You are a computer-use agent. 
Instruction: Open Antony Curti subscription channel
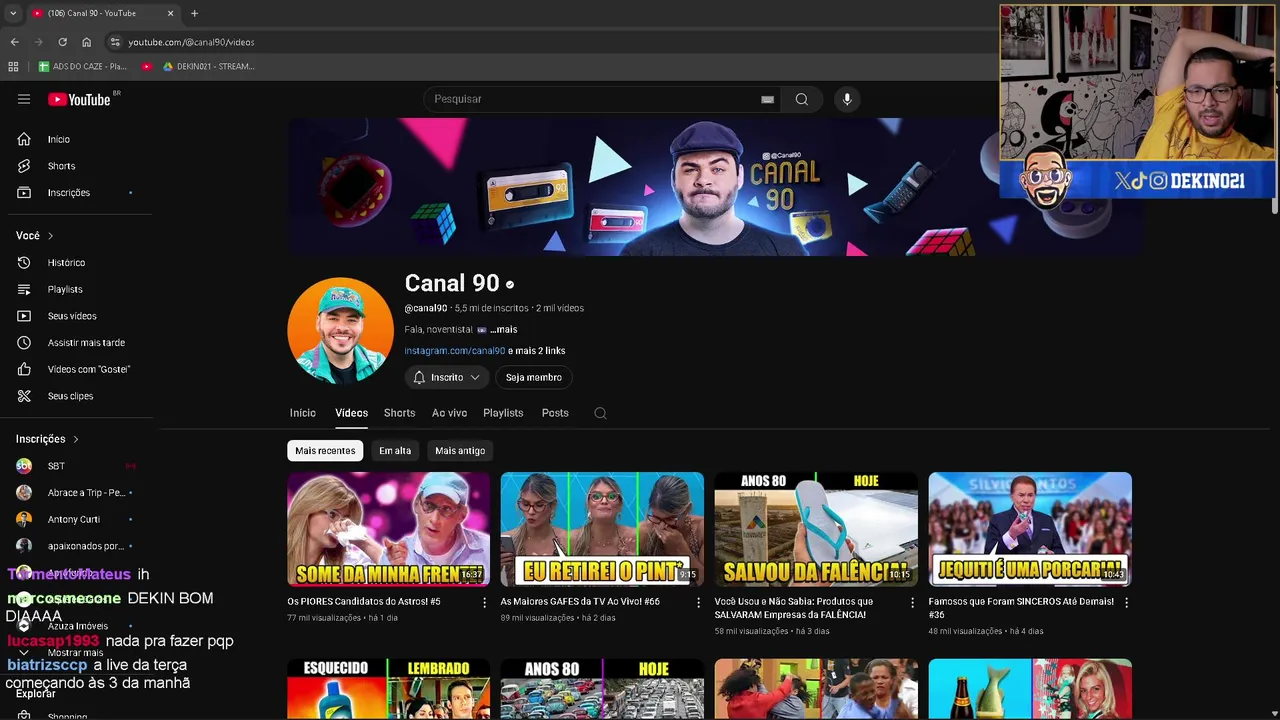pos(76,520)
